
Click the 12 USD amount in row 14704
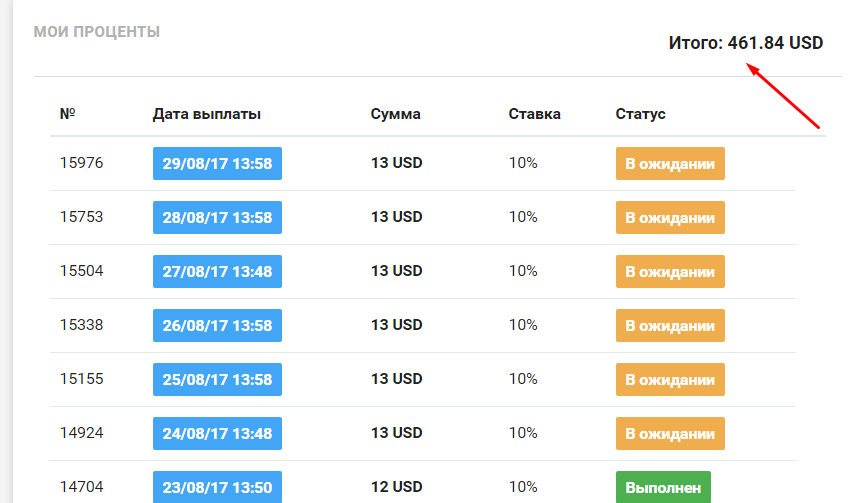pyautogui.click(x=396, y=487)
